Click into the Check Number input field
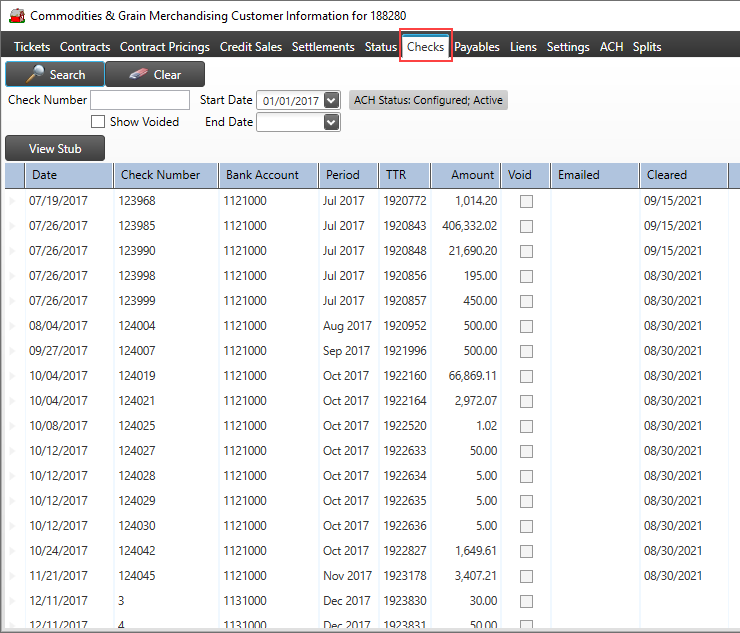Image resolution: width=740 pixels, height=633 pixels. tap(140, 100)
